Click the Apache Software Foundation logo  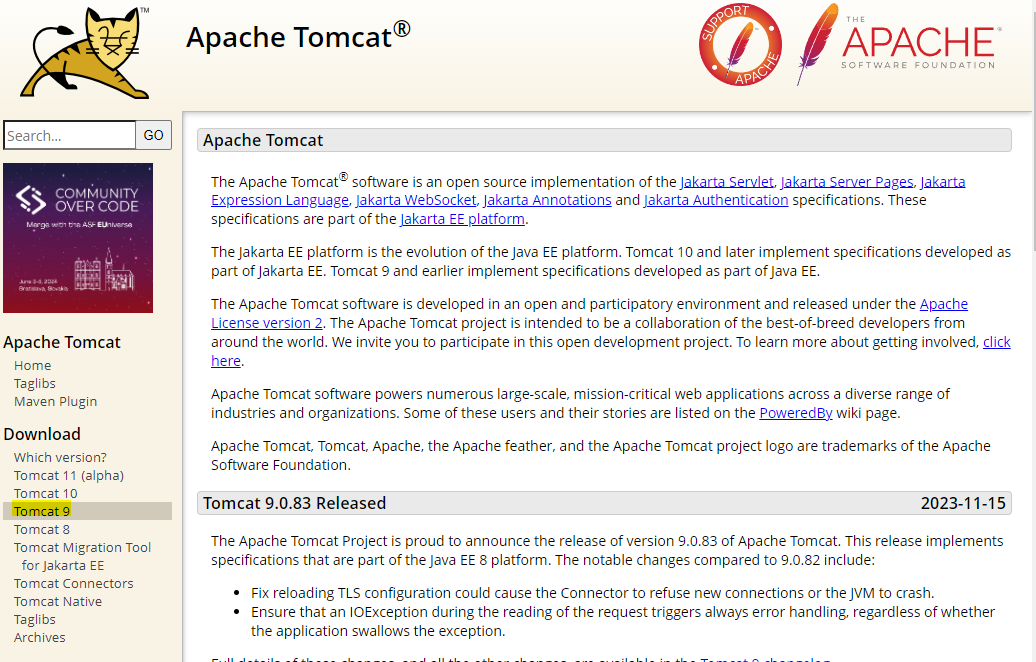899,45
